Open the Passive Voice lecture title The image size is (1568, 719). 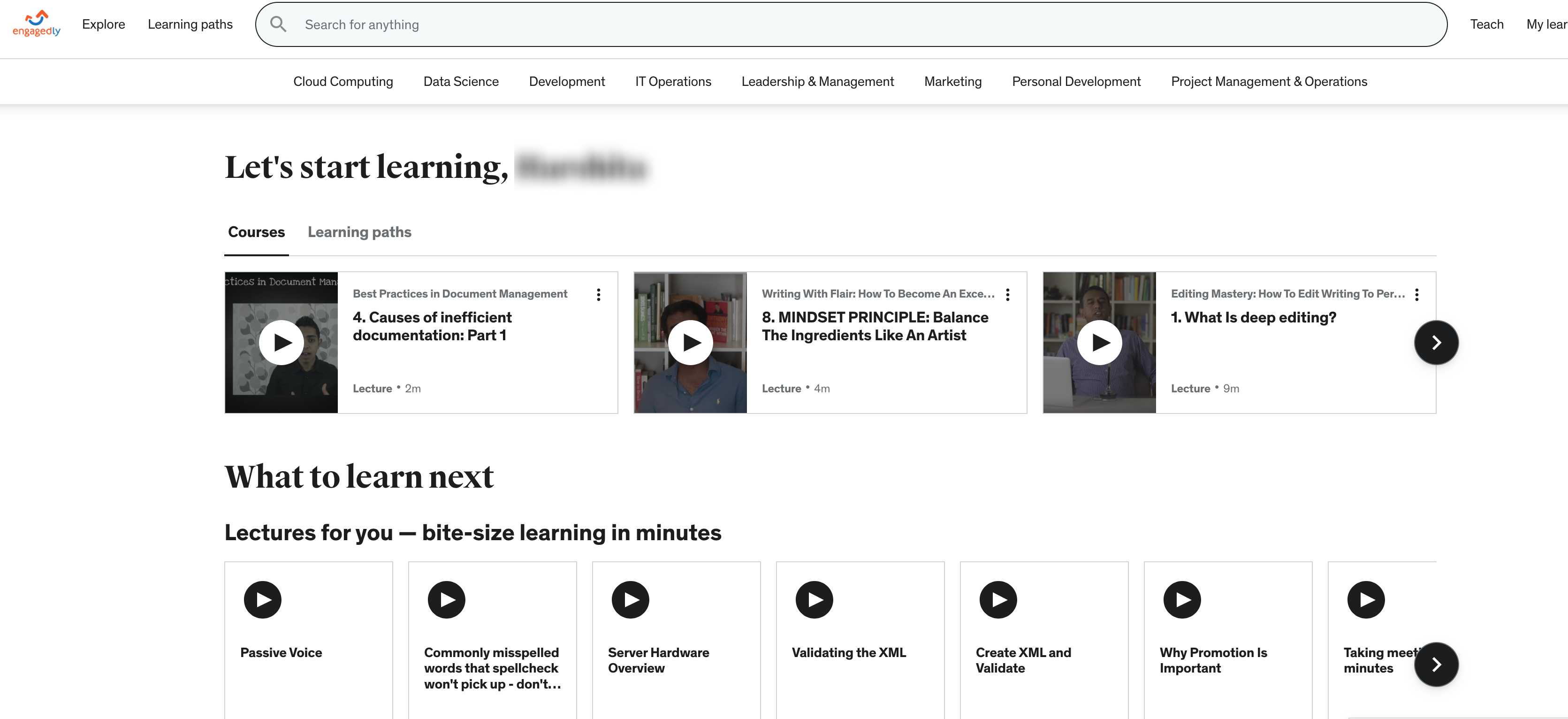(281, 653)
